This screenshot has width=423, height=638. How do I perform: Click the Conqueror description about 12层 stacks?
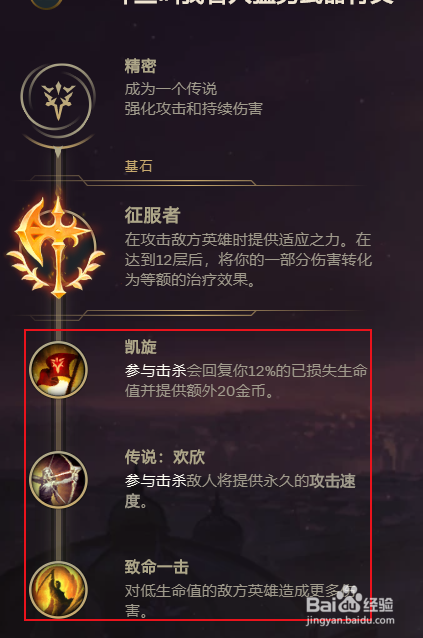248,260
